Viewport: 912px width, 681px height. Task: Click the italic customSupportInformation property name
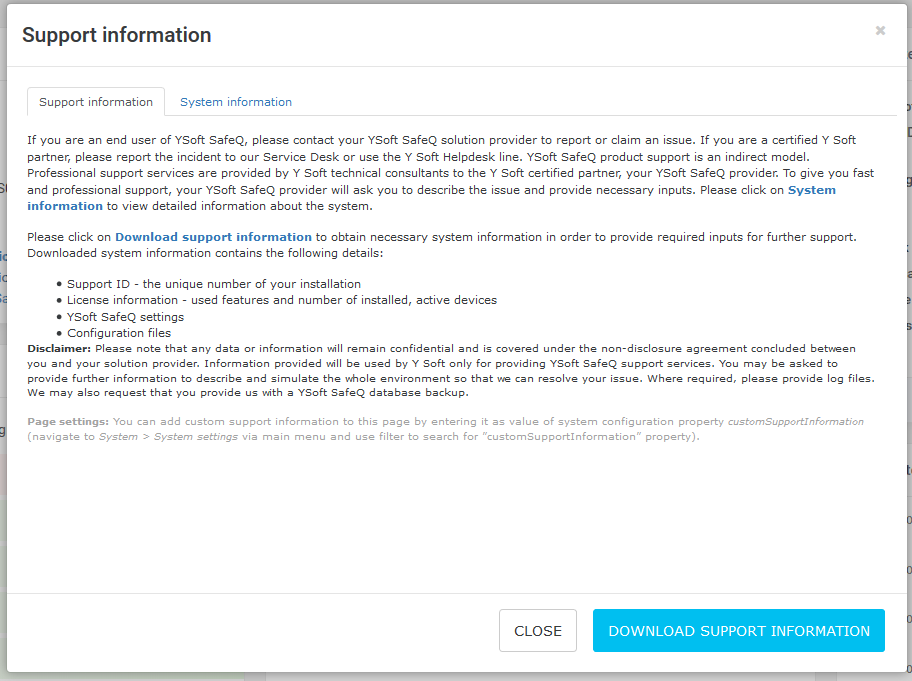[794, 422]
